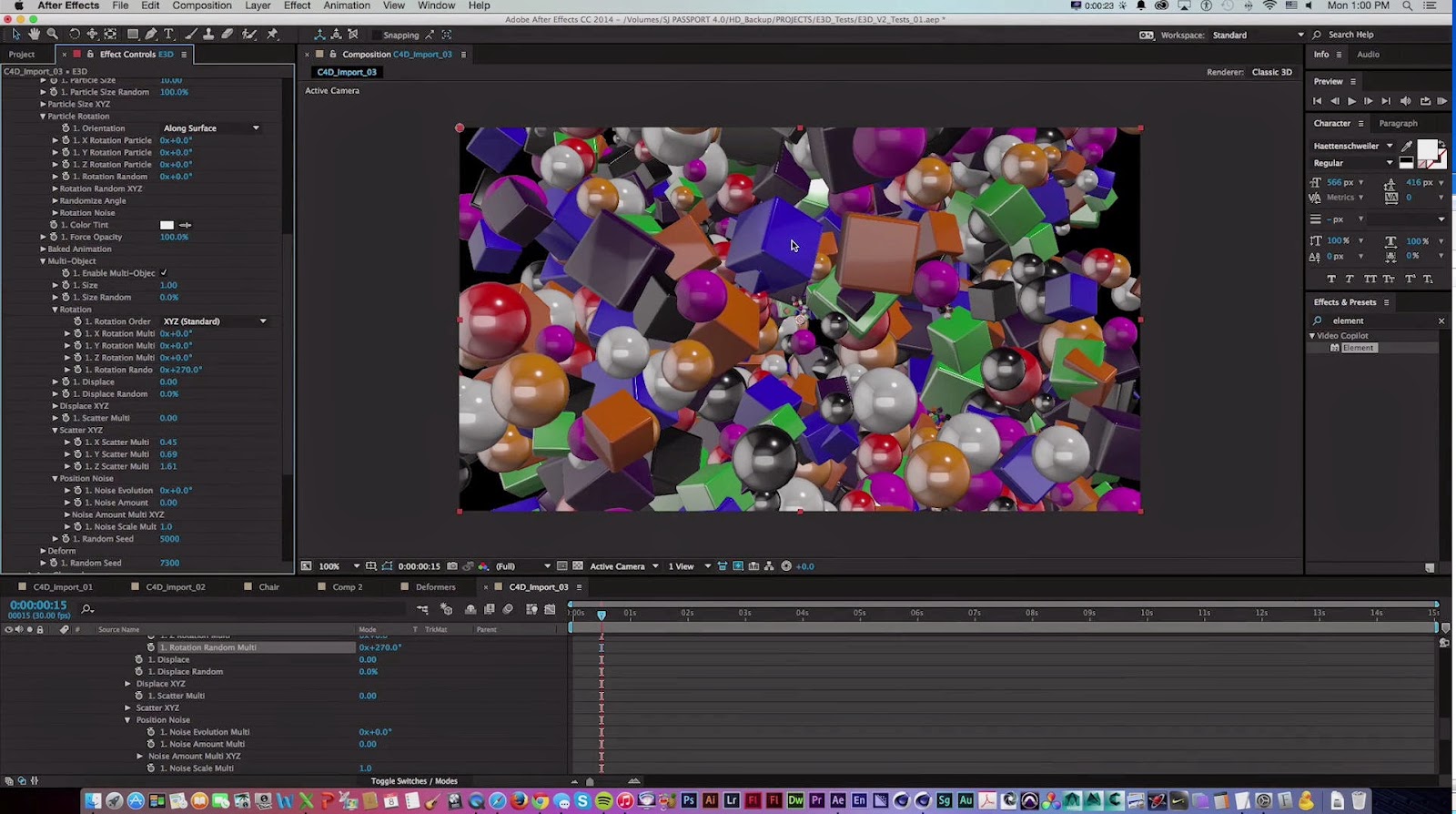Open the Mute Audio speaker icon in Preview
Screen dimensions: 1456x814
(1405, 101)
